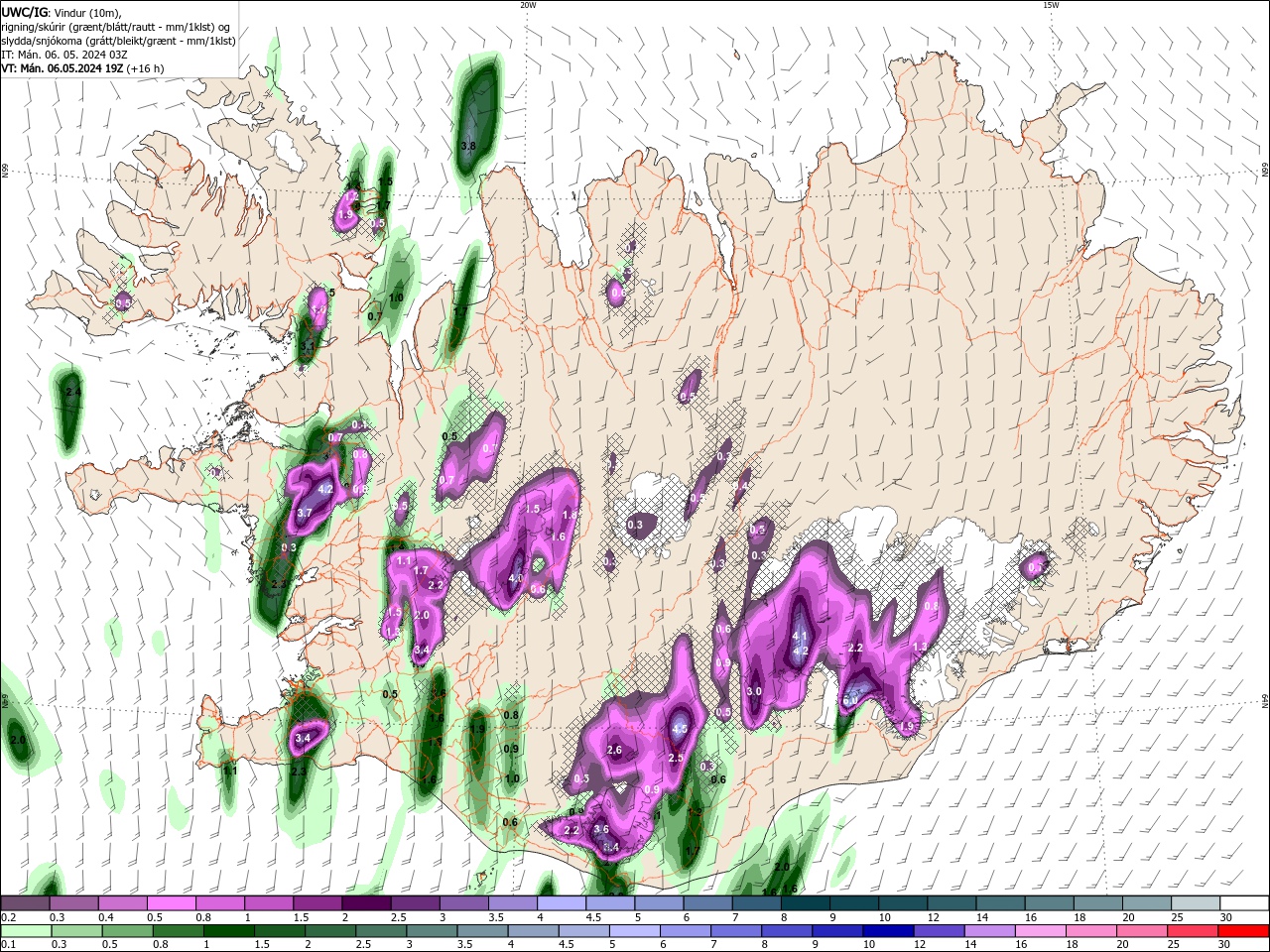Click the 0.1 label starting the rain legend

(x=8, y=945)
